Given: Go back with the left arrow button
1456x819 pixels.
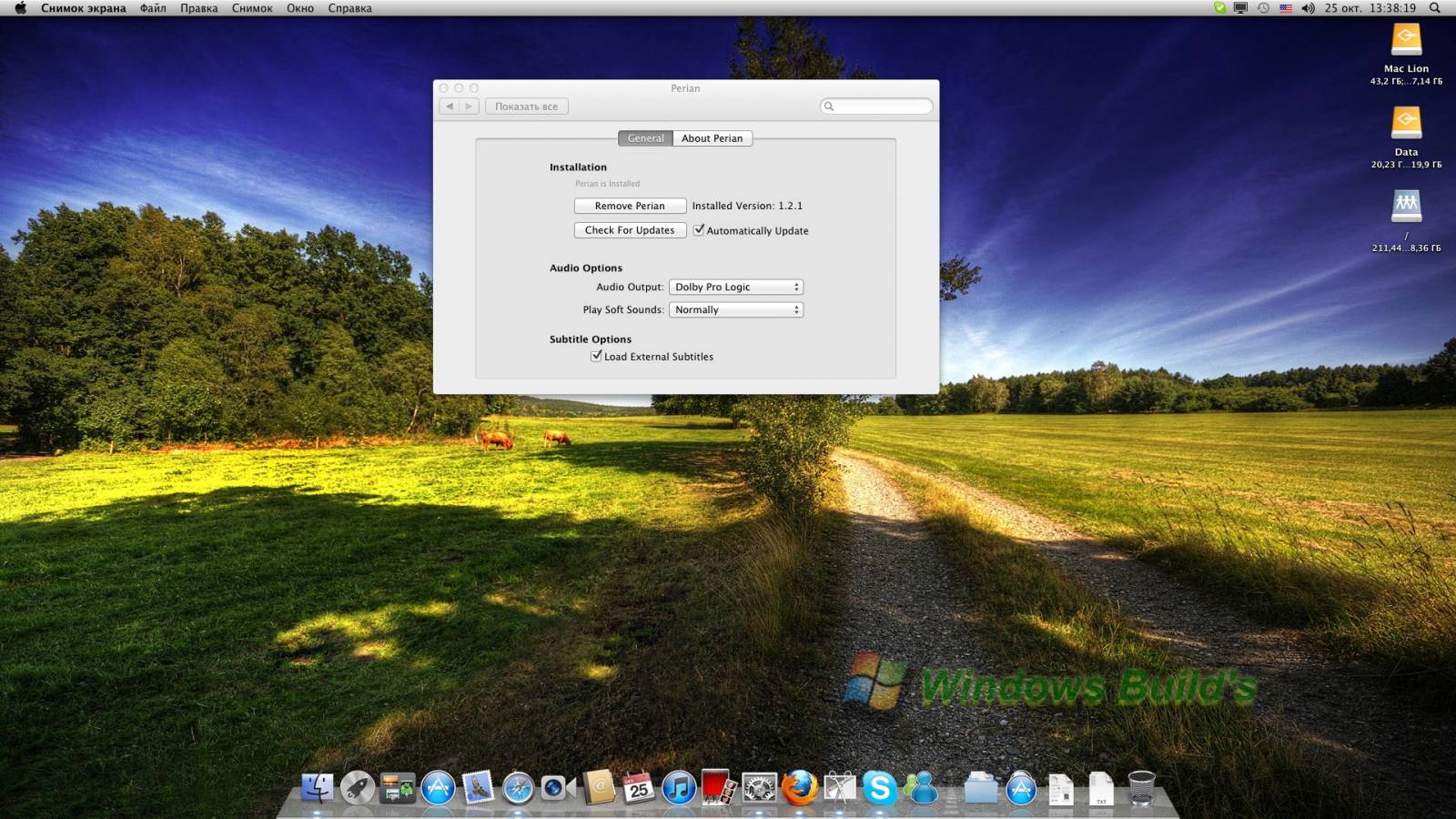Looking at the screenshot, I should [449, 106].
